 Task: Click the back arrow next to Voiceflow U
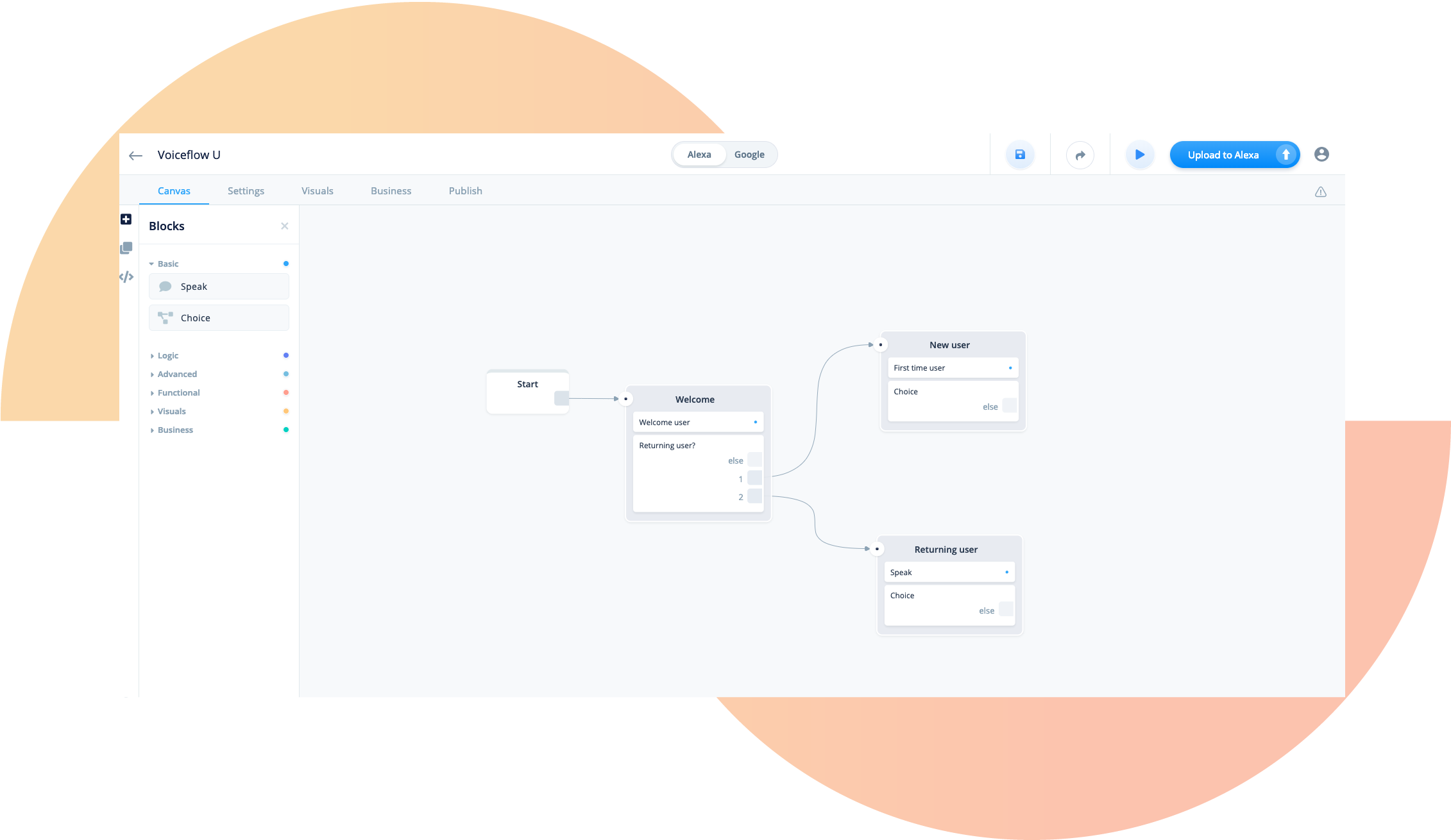135,155
